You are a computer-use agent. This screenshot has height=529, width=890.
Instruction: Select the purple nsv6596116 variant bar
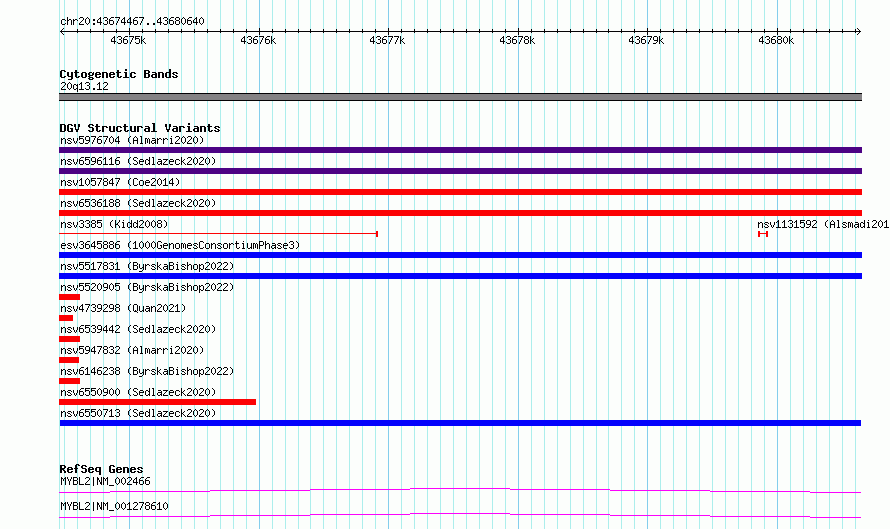pyautogui.click(x=460, y=171)
